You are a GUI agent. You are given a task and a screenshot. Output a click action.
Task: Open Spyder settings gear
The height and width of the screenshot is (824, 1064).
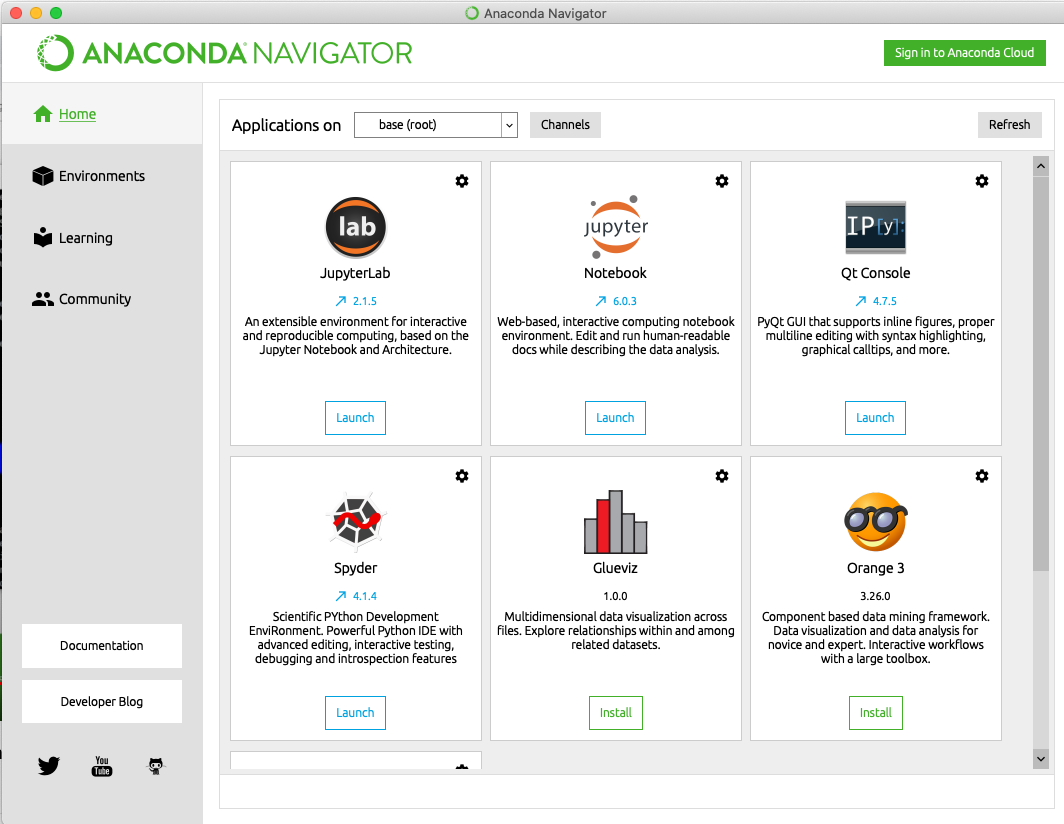pos(462,476)
